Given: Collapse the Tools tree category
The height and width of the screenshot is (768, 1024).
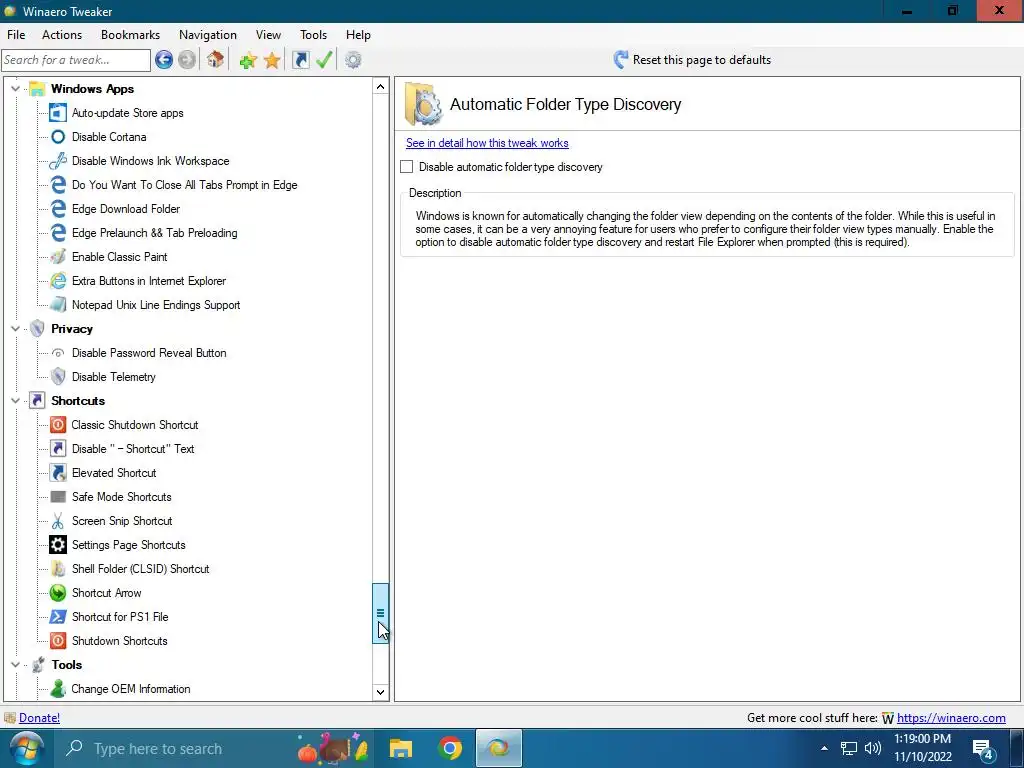Looking at the screenshot, I should (x=16, y=665).
